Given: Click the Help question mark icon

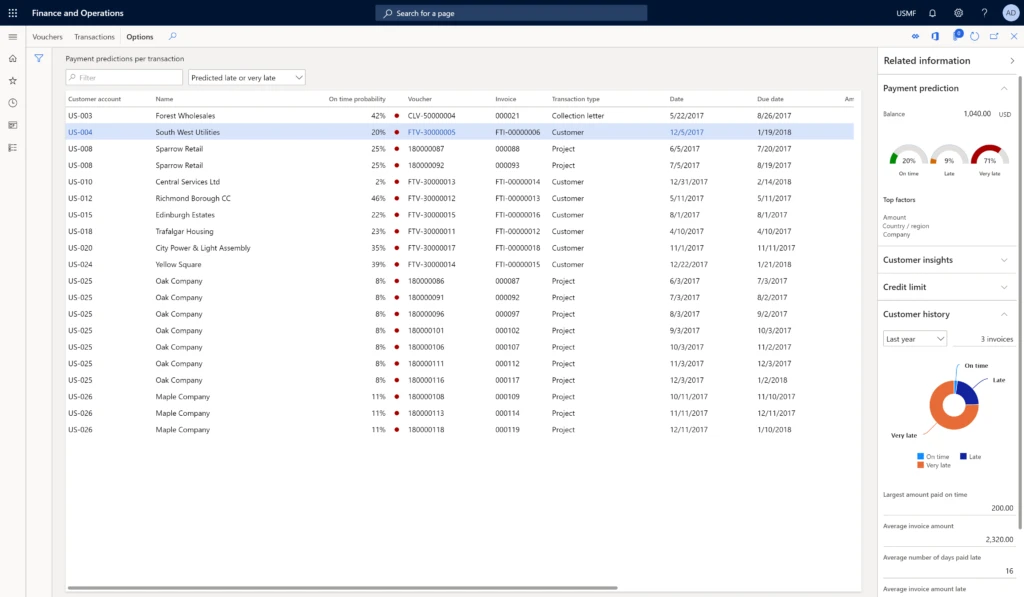Looking at the screenshot, I should [x=985, y=12].
